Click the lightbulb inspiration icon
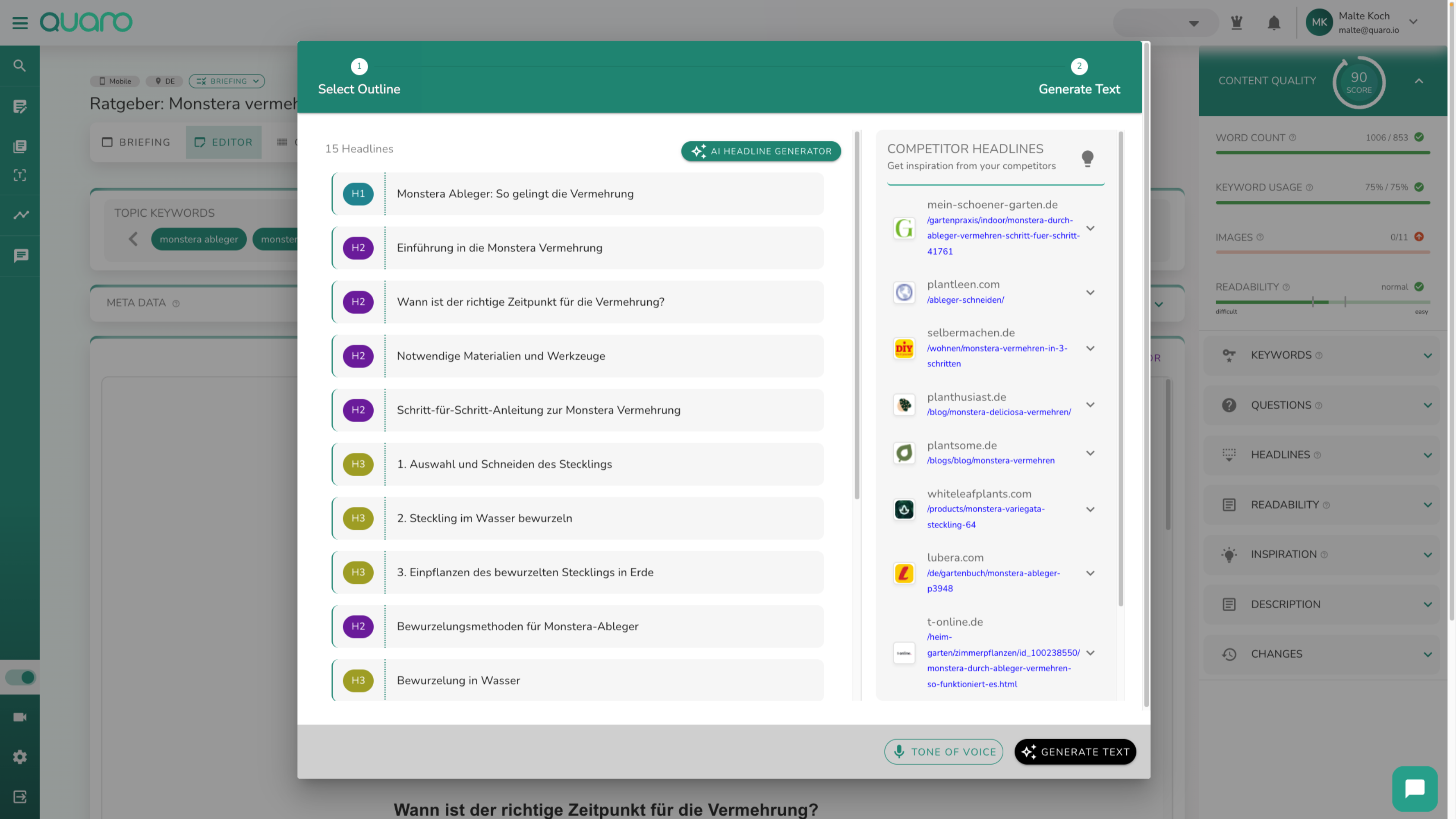 point(1087,158)
